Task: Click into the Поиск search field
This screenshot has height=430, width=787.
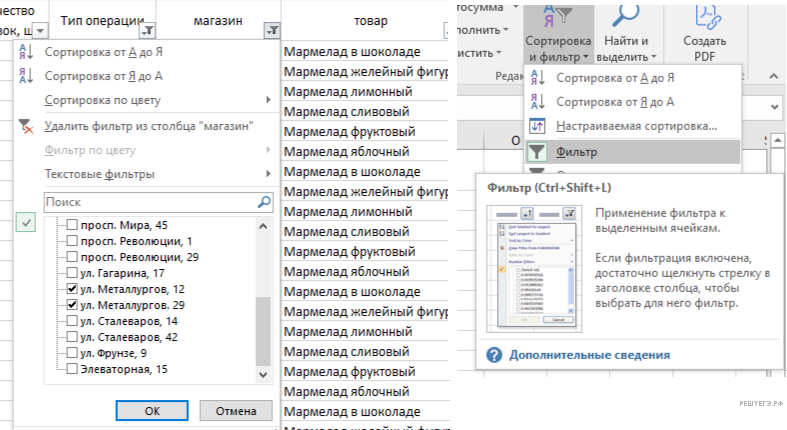Action: point(148,202)
